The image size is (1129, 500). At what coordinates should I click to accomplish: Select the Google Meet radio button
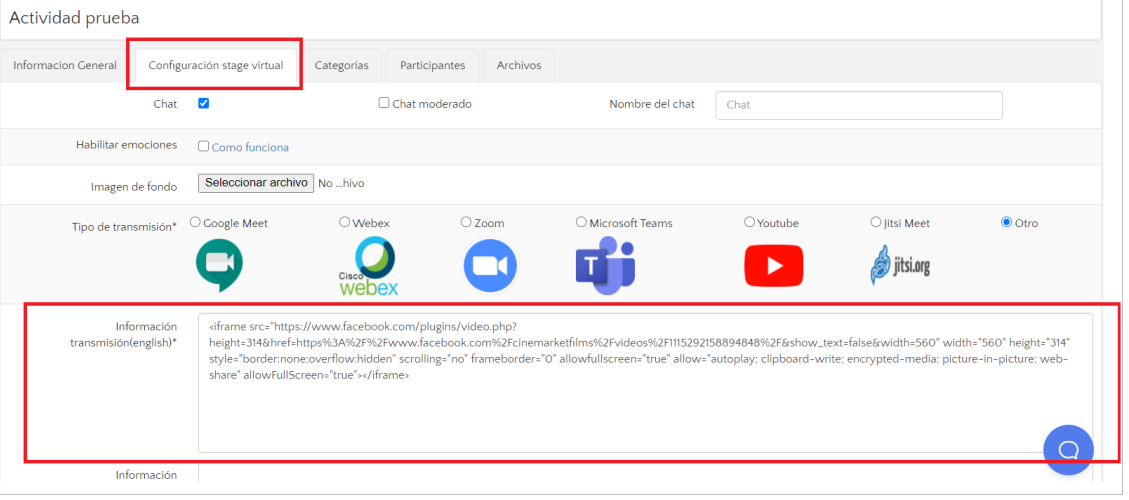[x=195, y=222]
